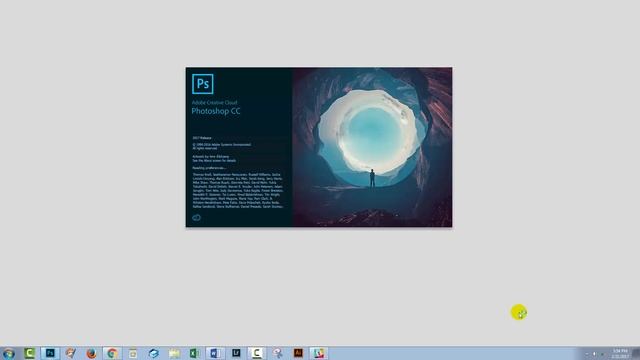640x360 pixels.
Task: Open the taskbar clock and date
Action: 620,354
